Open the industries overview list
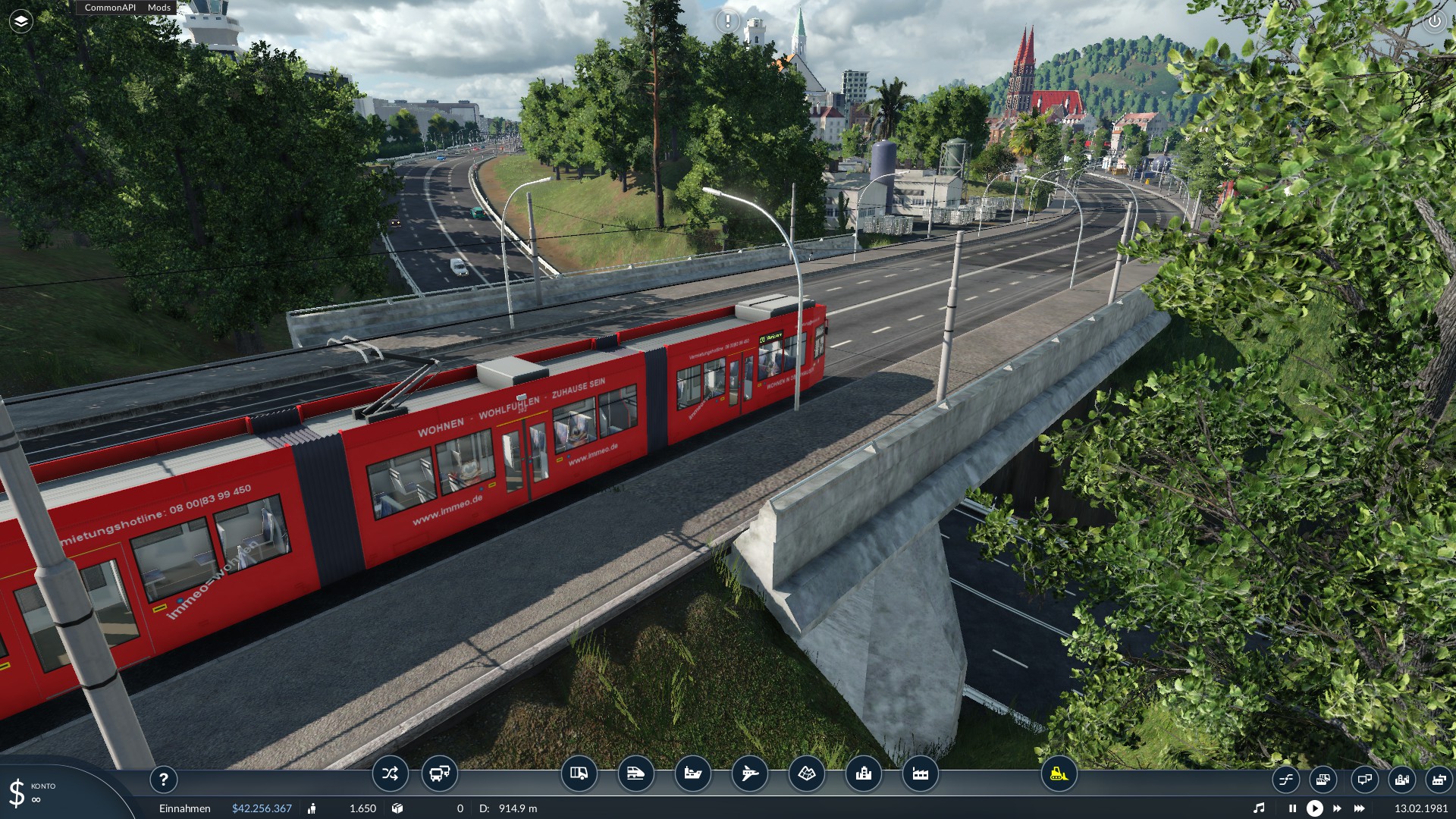 click(x=1439, y=780)
